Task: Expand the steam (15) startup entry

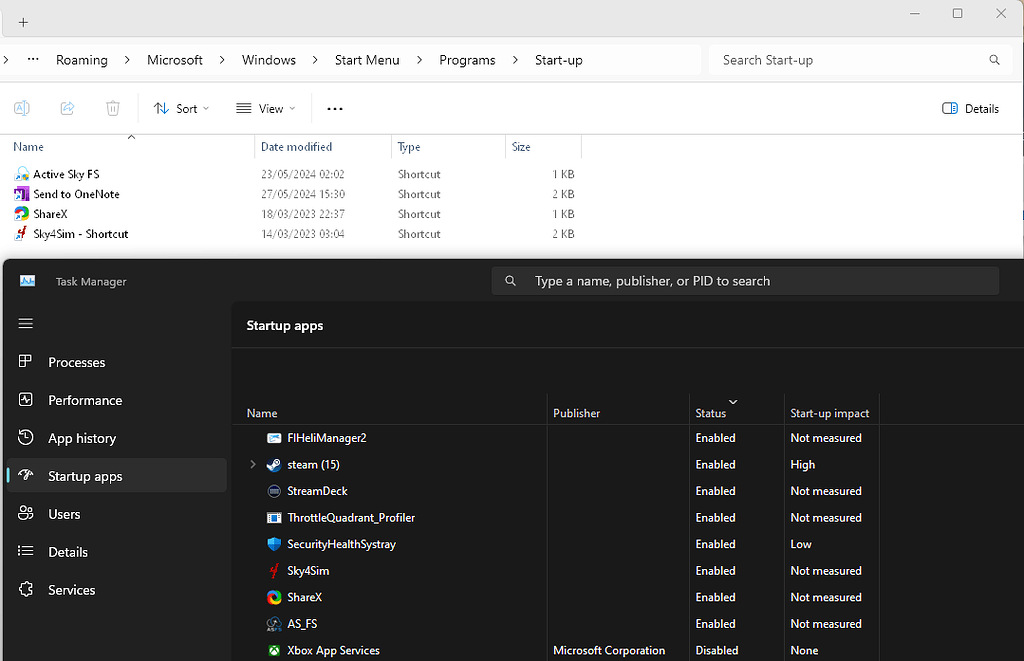Action: pyautogui.click(x=252, y=464)
